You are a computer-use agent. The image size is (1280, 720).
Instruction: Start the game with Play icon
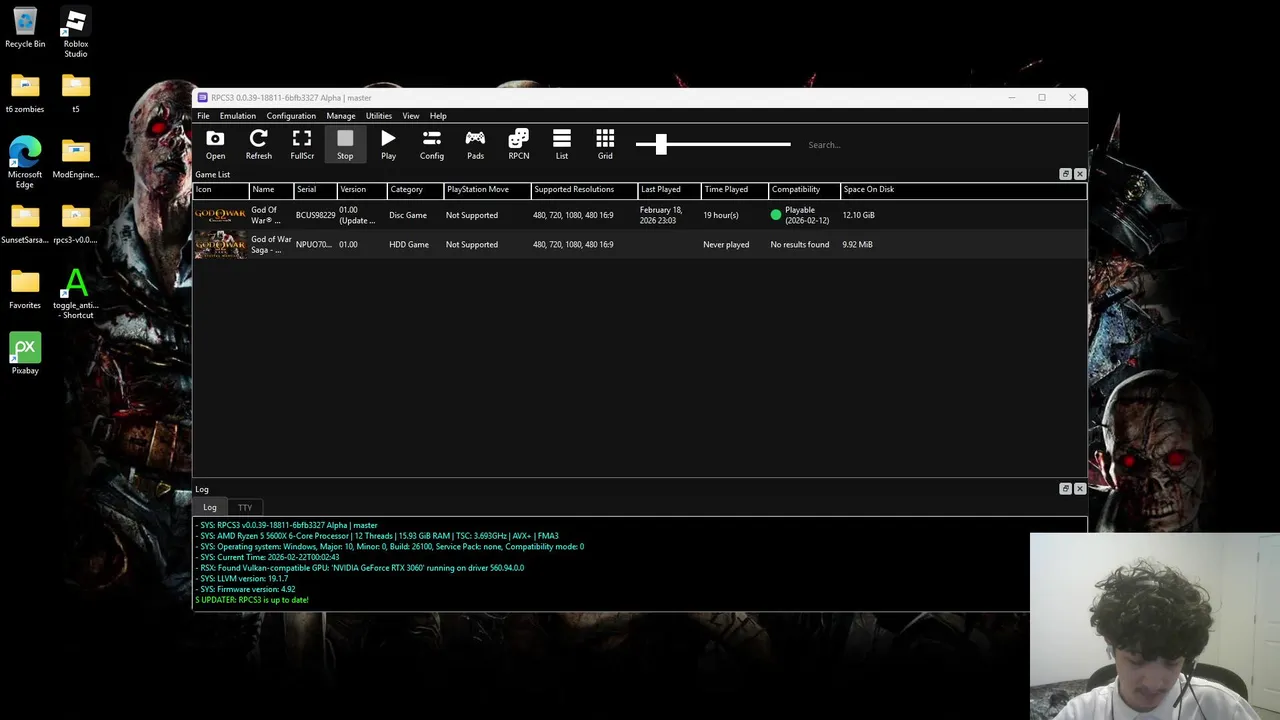[x=388, y=144]
